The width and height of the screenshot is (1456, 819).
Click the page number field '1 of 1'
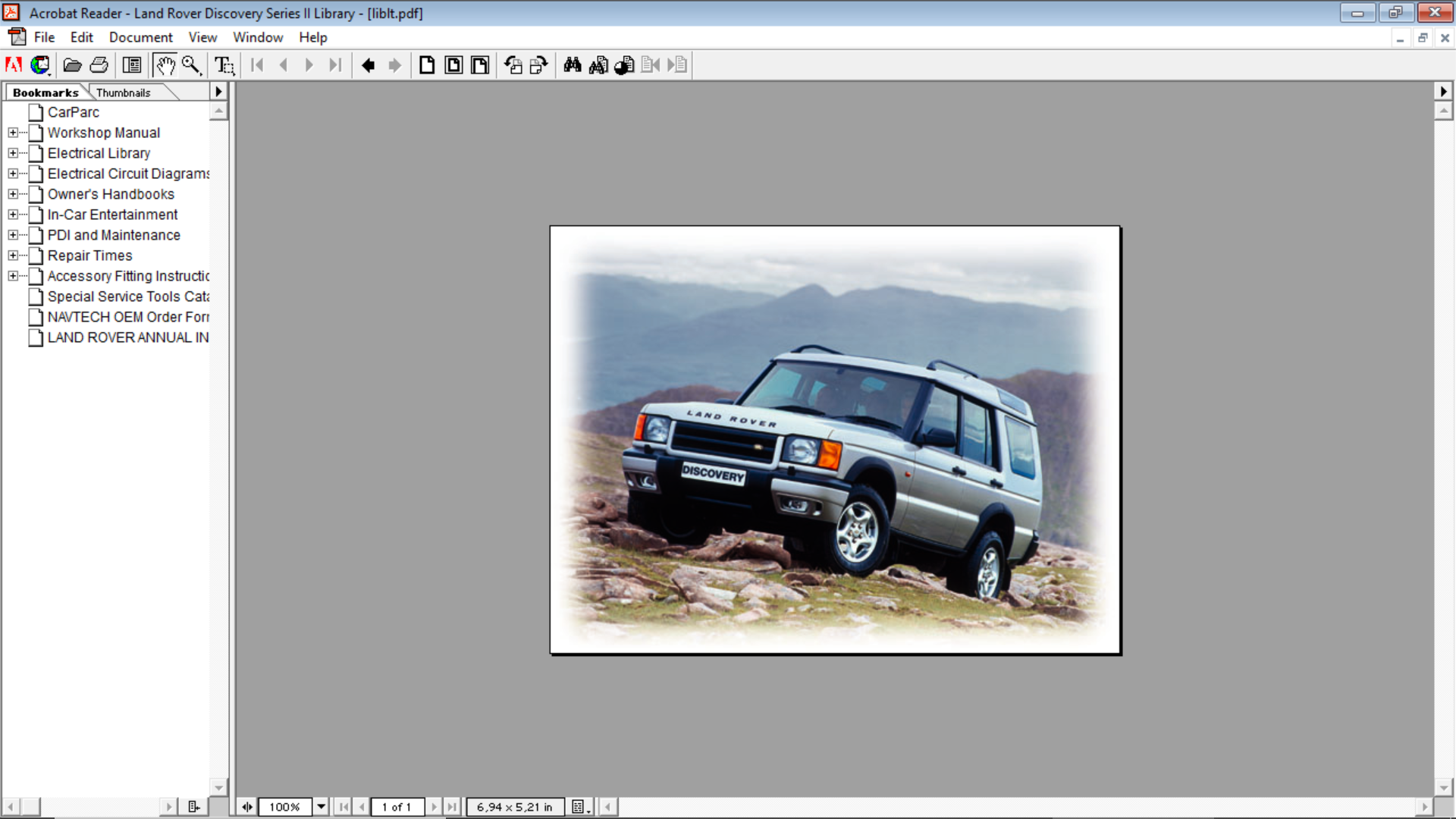coord(397,807)
